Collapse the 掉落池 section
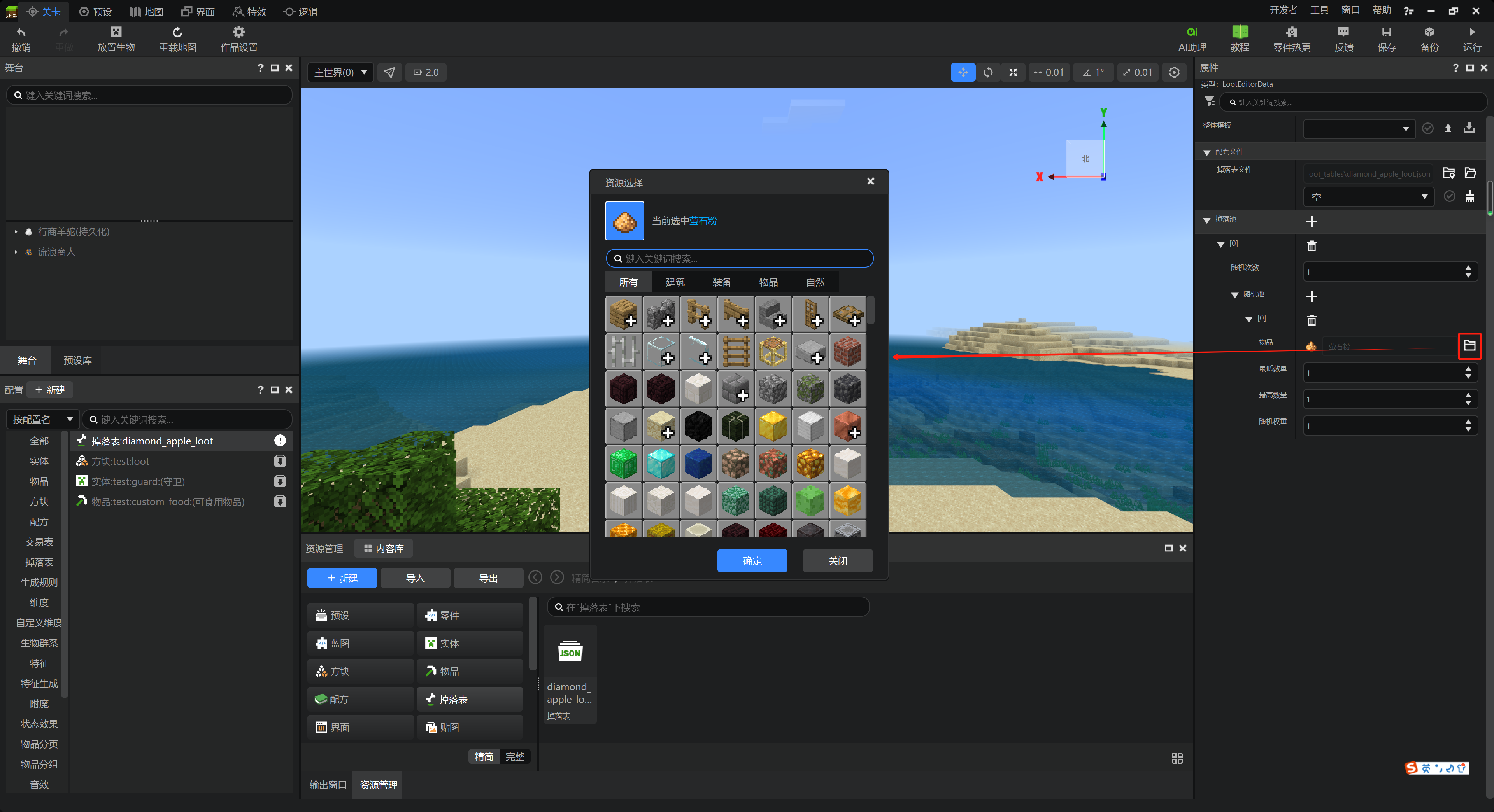This screenshot has height=812, width=1494. 1206,220
